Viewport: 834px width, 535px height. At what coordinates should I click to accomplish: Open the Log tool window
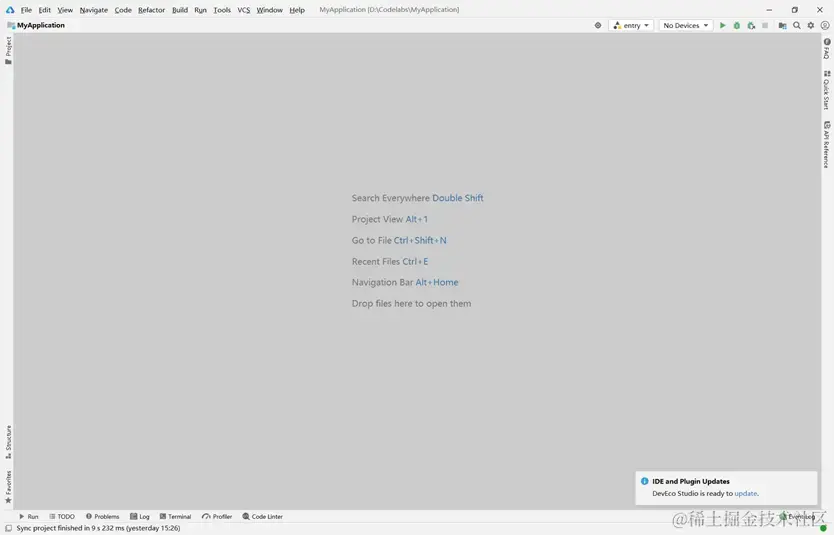pyautogui.click(x=140, y=516)
